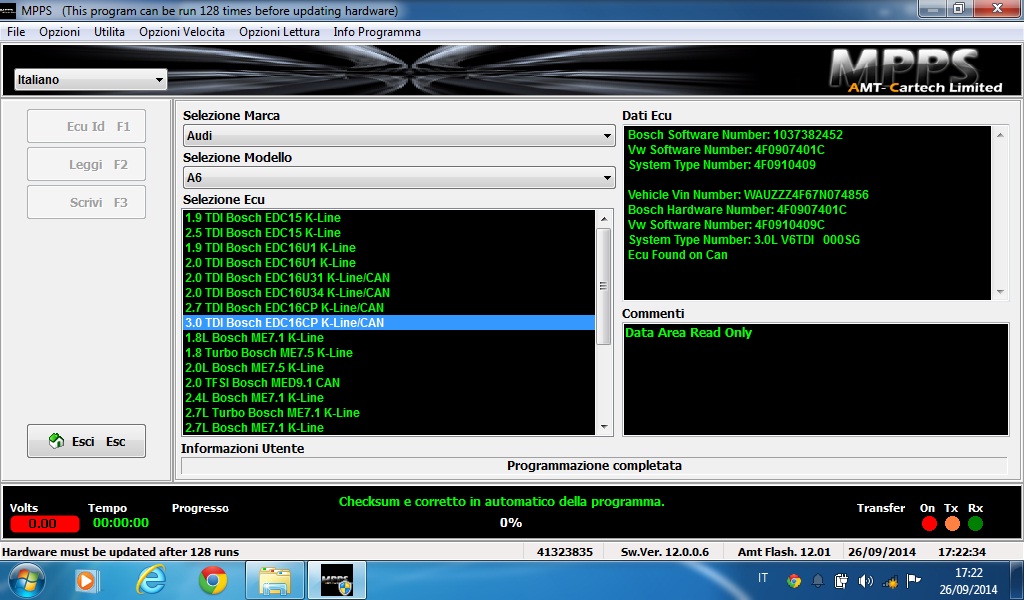This screenshot has width=1024, height=600.
Task: Click the green Rx indicator light
Action: pos(975,524)
